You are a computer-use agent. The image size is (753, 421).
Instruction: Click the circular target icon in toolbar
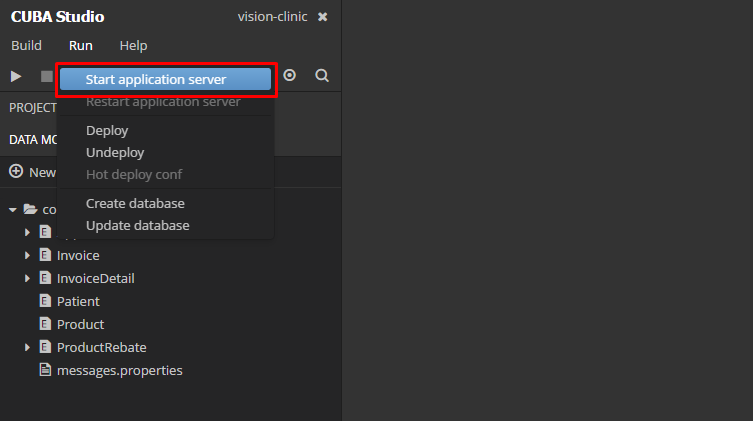pyautogui.click(x=290, y=75)
